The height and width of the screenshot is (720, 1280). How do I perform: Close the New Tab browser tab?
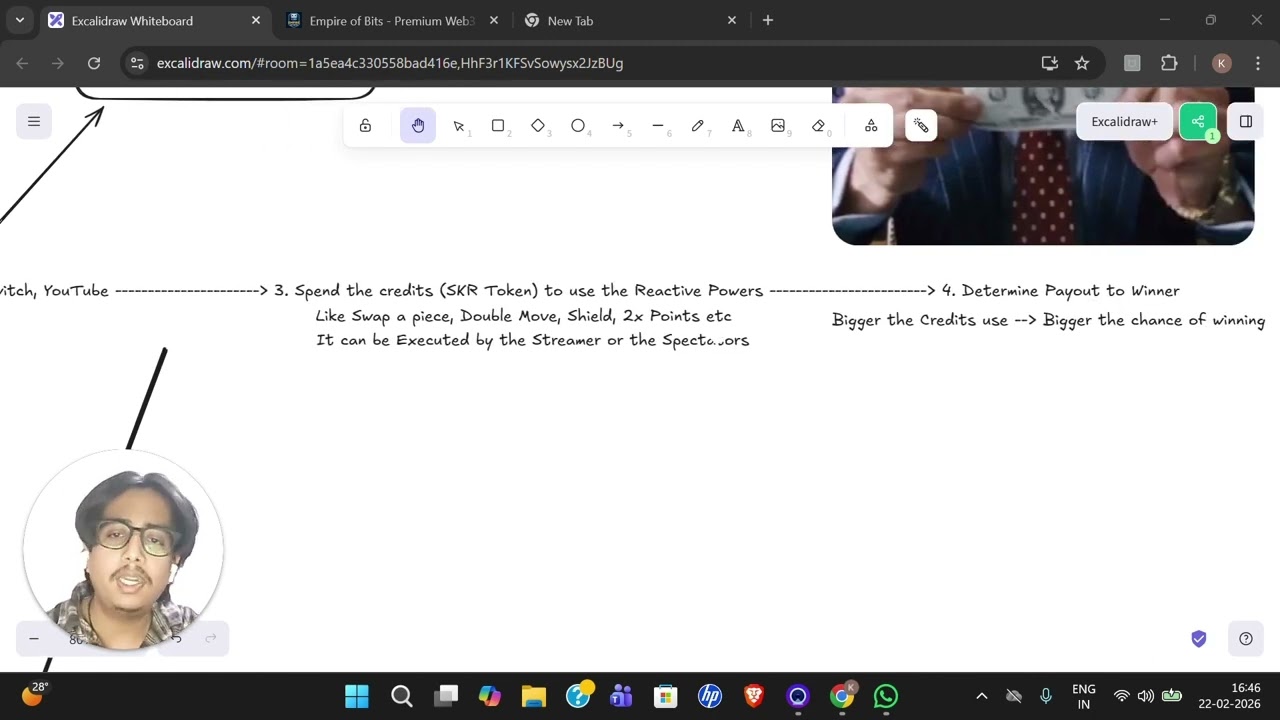pos(732,20)
